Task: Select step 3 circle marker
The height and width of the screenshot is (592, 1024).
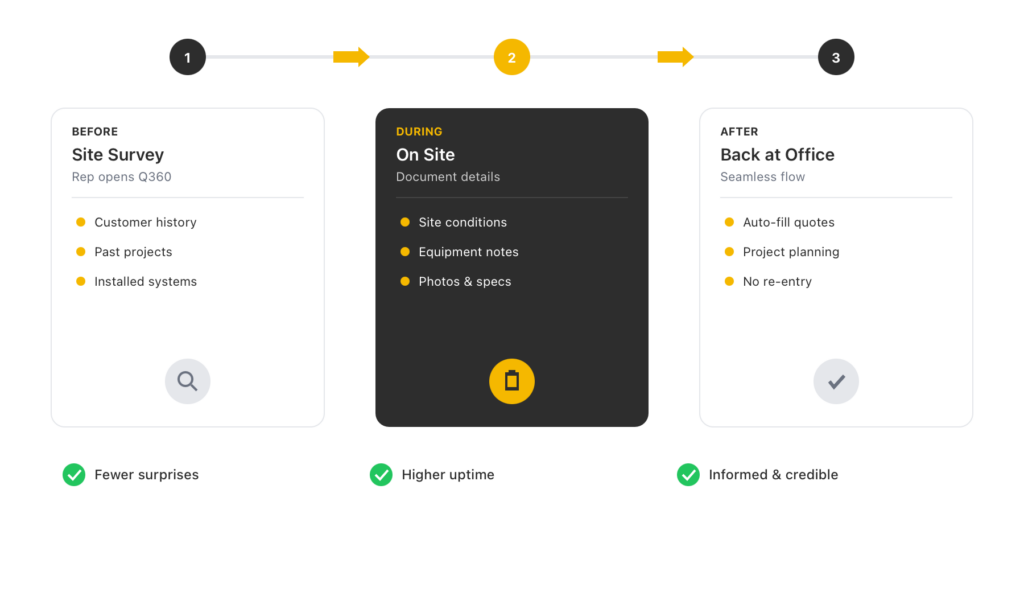Action: click(x=836, y=58)
